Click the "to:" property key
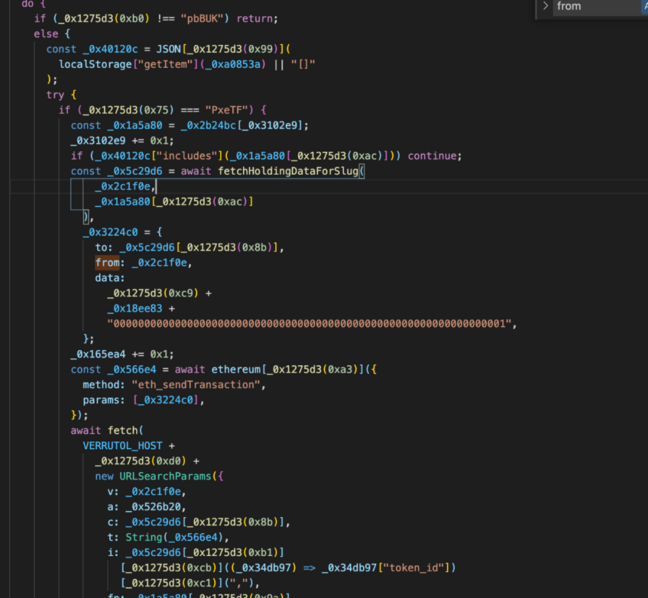The height and width of the screenshot is (598, 648). [x=104, y=247]
